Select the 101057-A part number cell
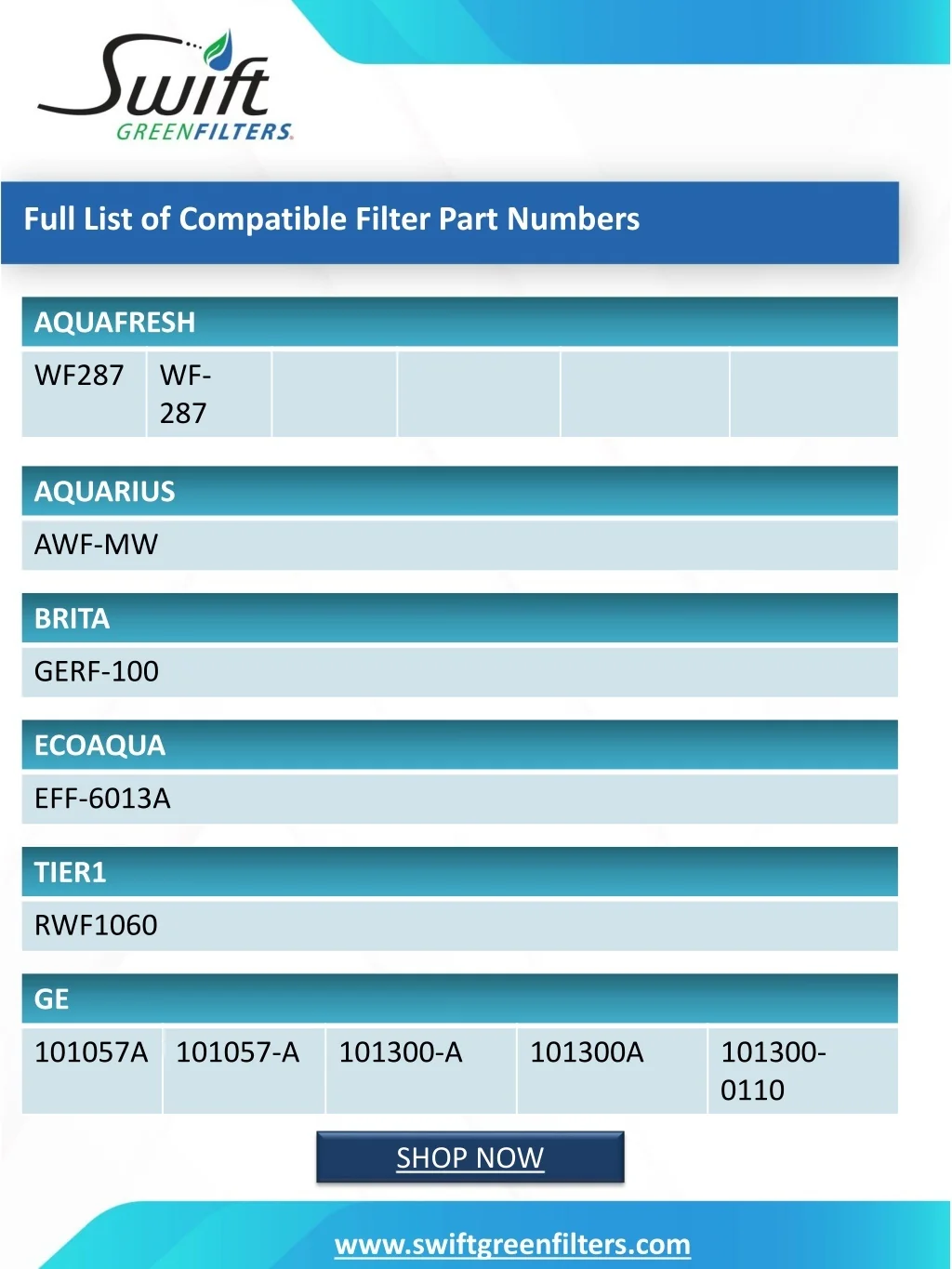The height and width of the screenshot is (1269, 952). (x=238, y=1052)
